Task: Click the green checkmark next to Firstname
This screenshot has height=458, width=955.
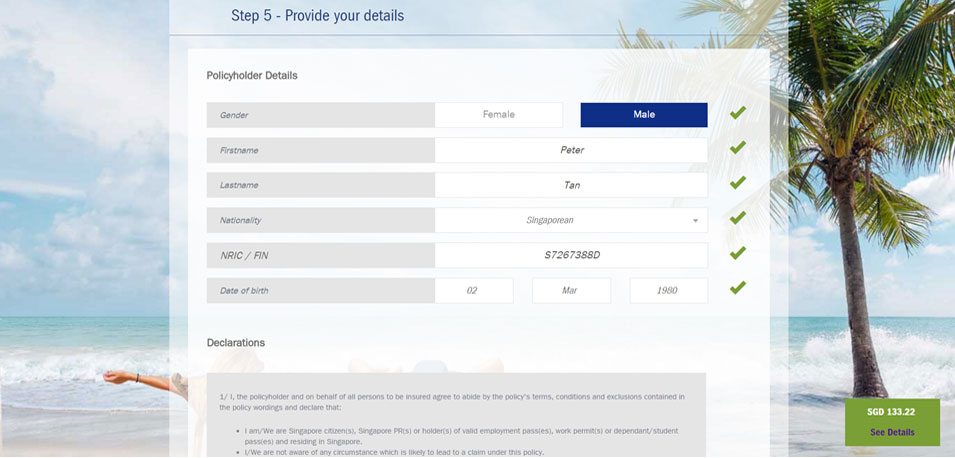Action: pyautogui.click(x=738, y=148)
